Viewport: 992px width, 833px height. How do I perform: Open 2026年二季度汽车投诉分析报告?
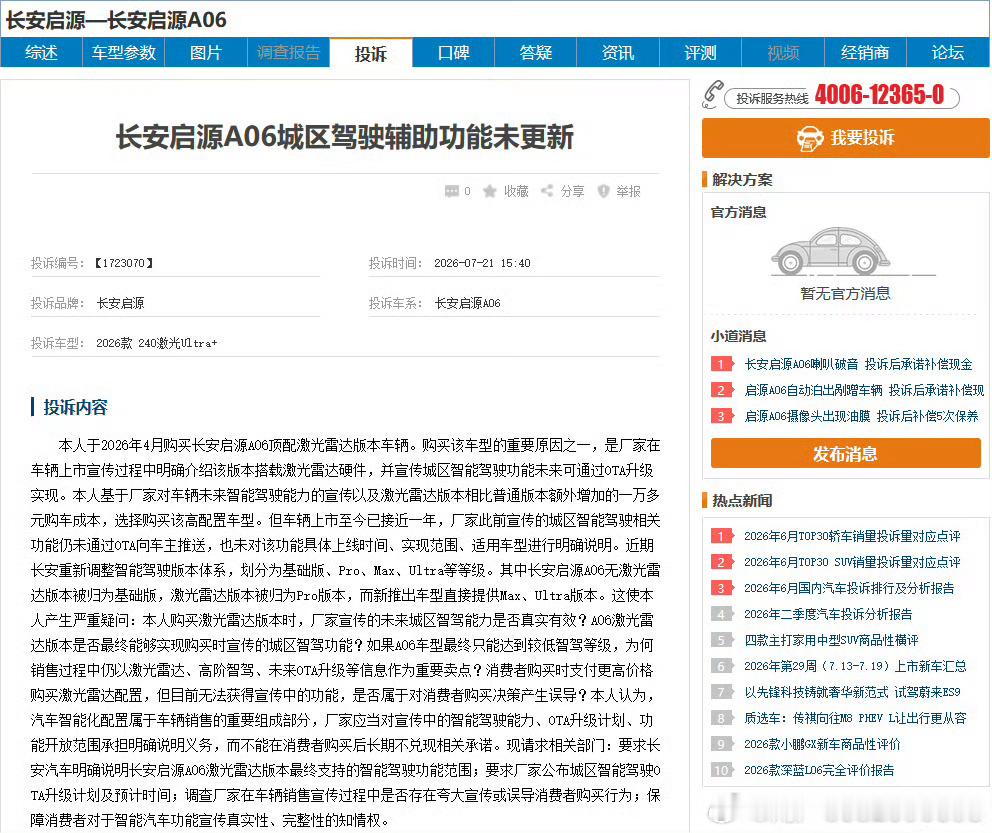click(828, 614)
